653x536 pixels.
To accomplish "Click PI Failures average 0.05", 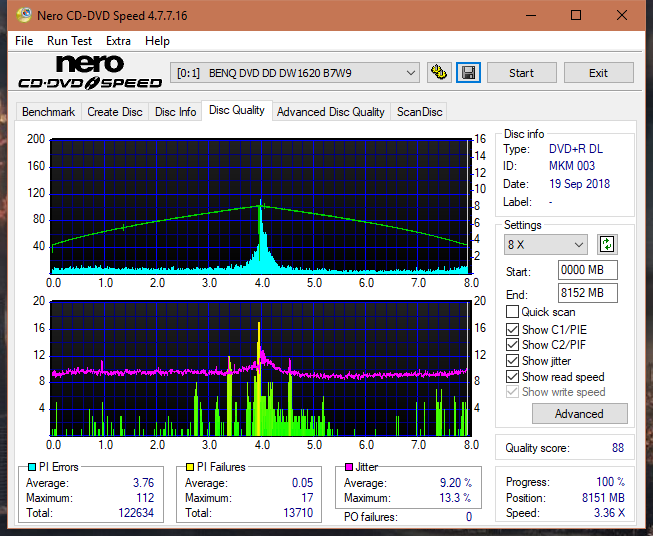I will (302, 483).
